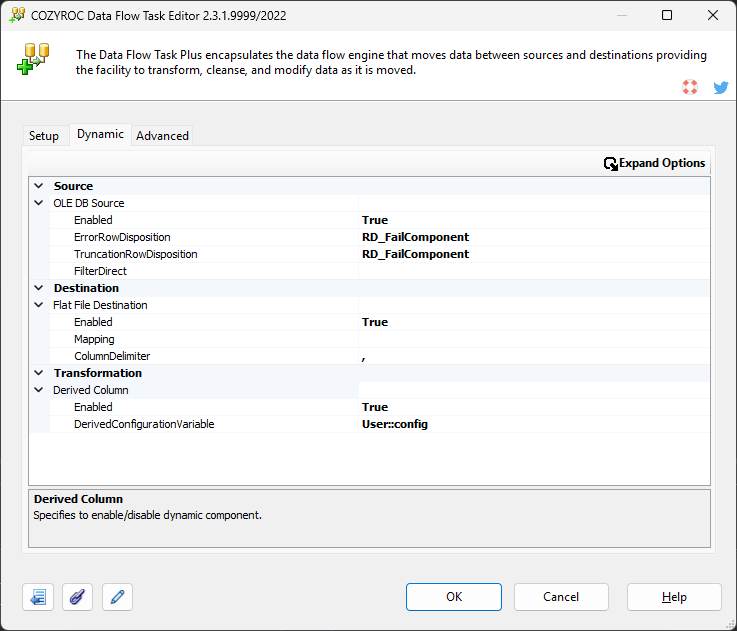Maximize the editor window
This screenshot has width=737, height=631.
click(x=666, y=15)
